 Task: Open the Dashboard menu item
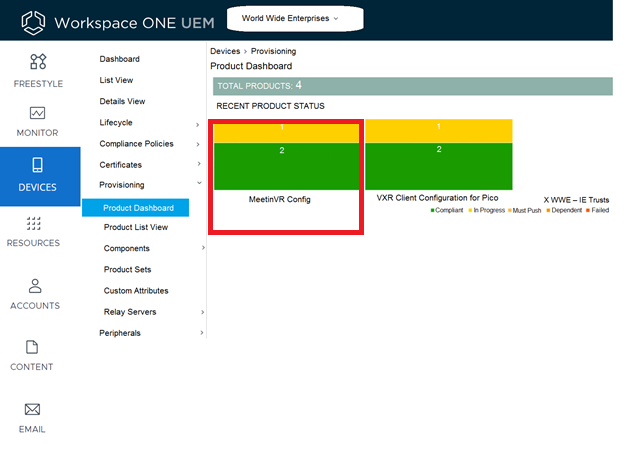120,59
